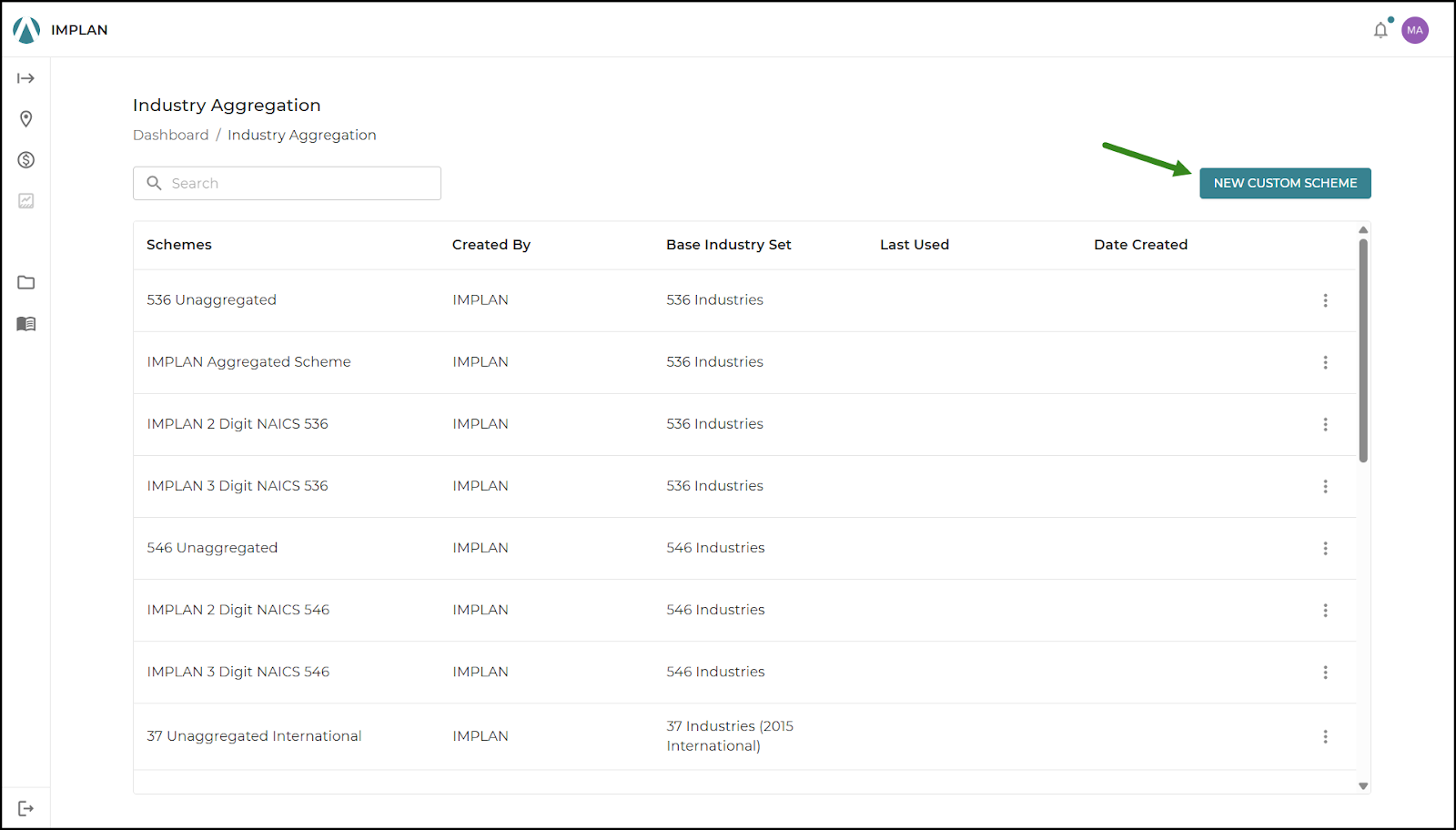
Task: Click the search magnifier icon
Action: [x=155, y=183]
